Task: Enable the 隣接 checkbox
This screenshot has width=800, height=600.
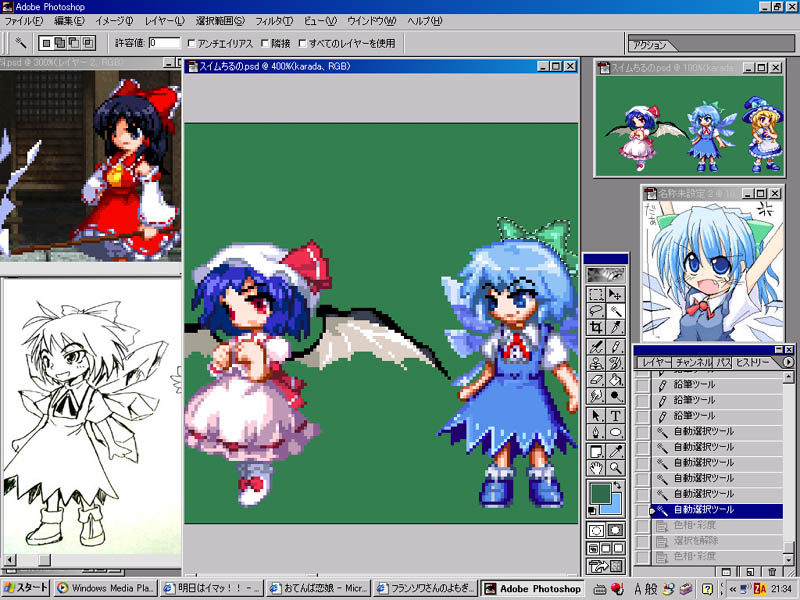Action: [x=265, y=43]
